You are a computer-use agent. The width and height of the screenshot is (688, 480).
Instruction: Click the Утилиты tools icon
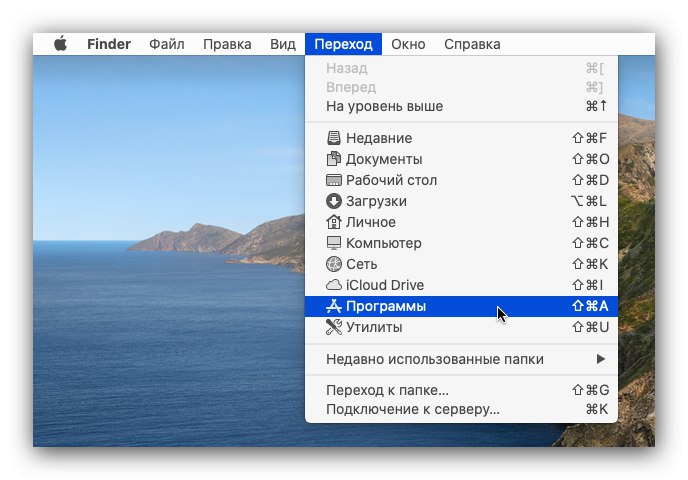tap(334, 327)
